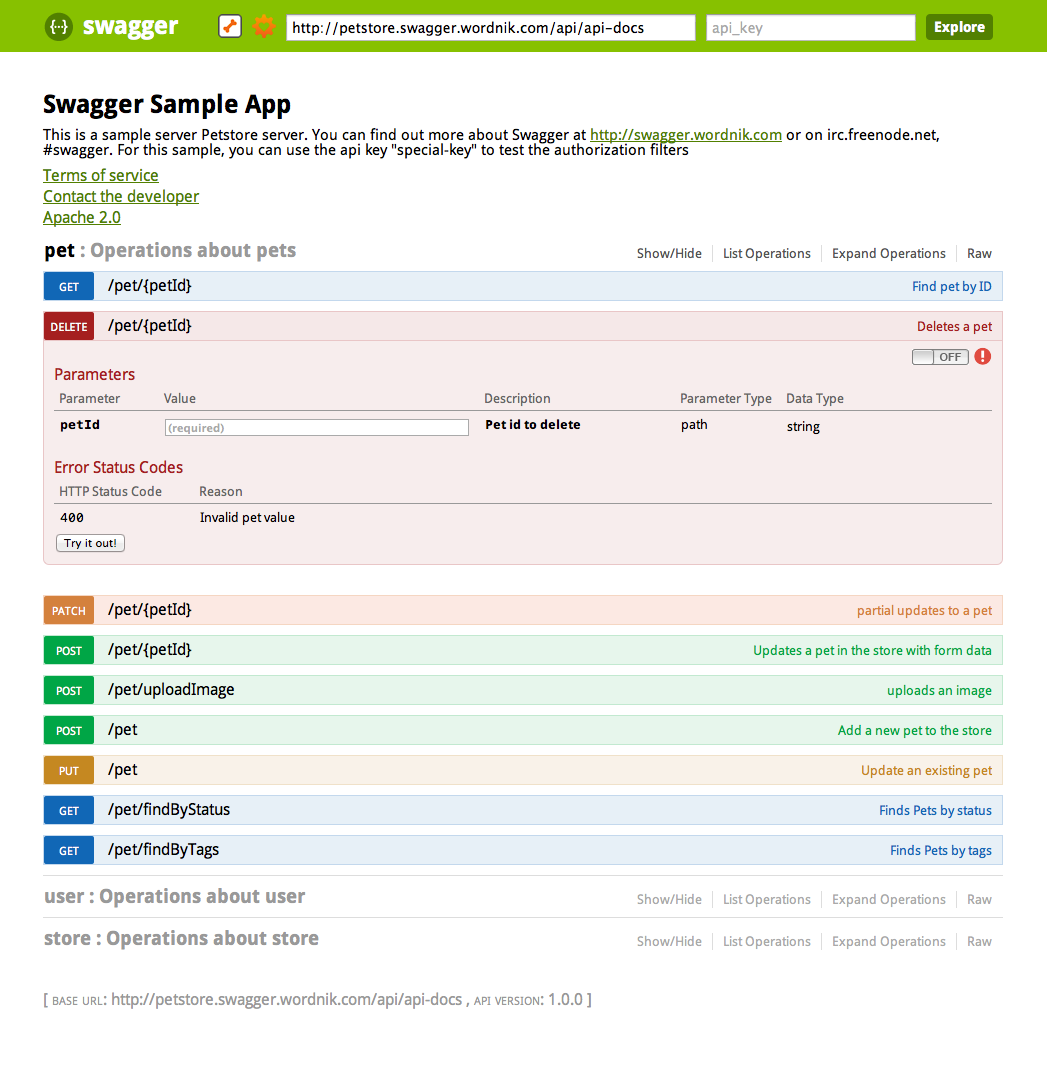Expand the POST /pet/uploadImage badge
The height and width of the screenshot is (1087, 1047).
[69, 690]
